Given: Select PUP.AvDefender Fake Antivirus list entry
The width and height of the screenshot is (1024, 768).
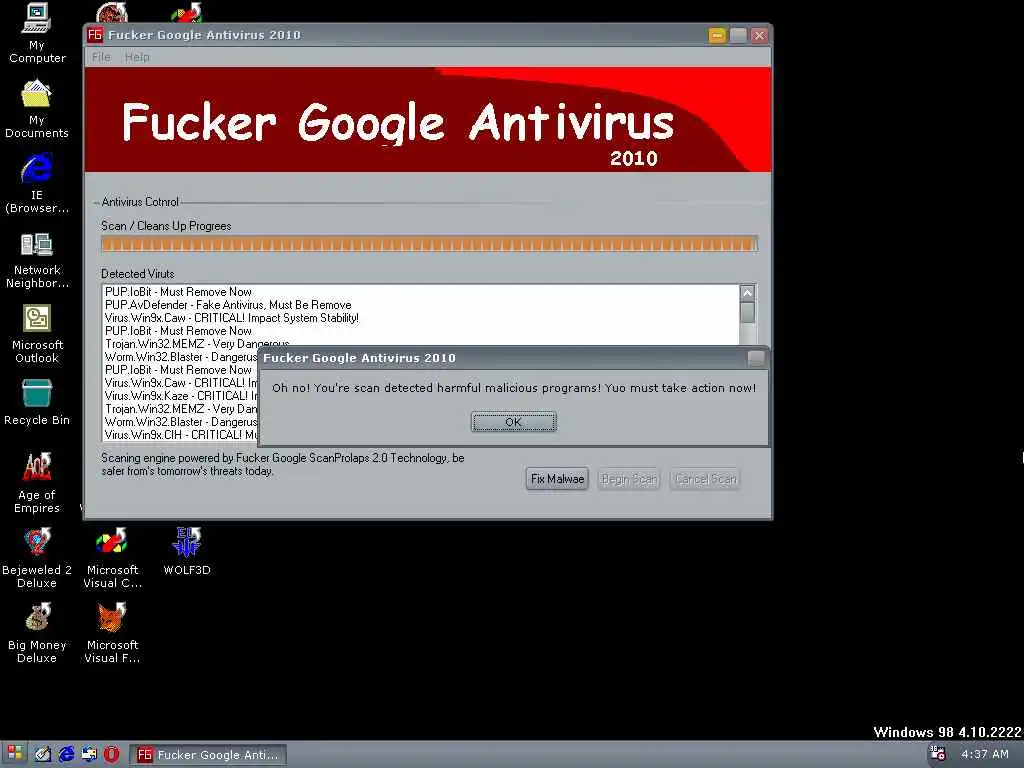Looking at the screenshot, I should (228, 305).
